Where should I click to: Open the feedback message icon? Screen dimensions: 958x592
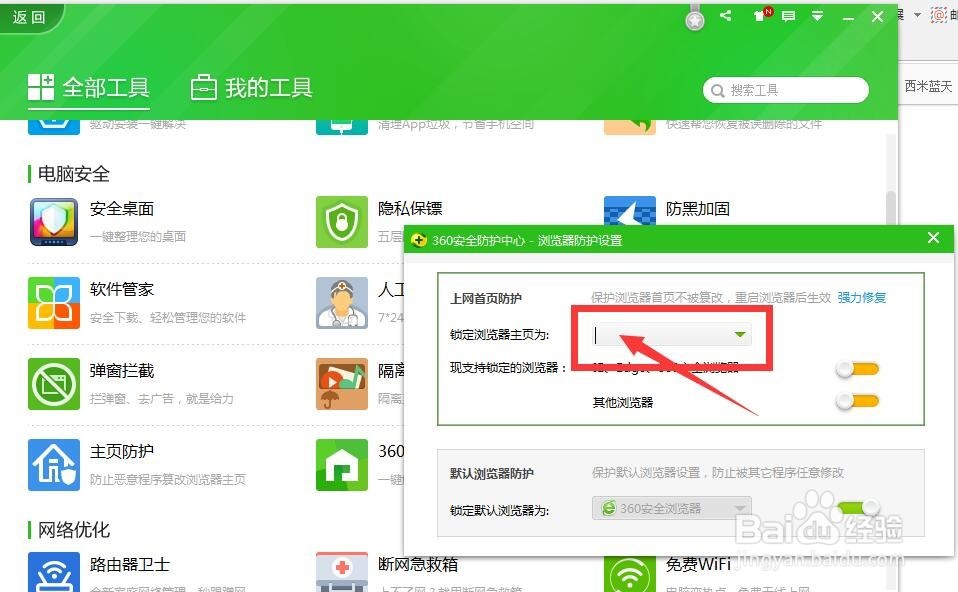(789, 16)
